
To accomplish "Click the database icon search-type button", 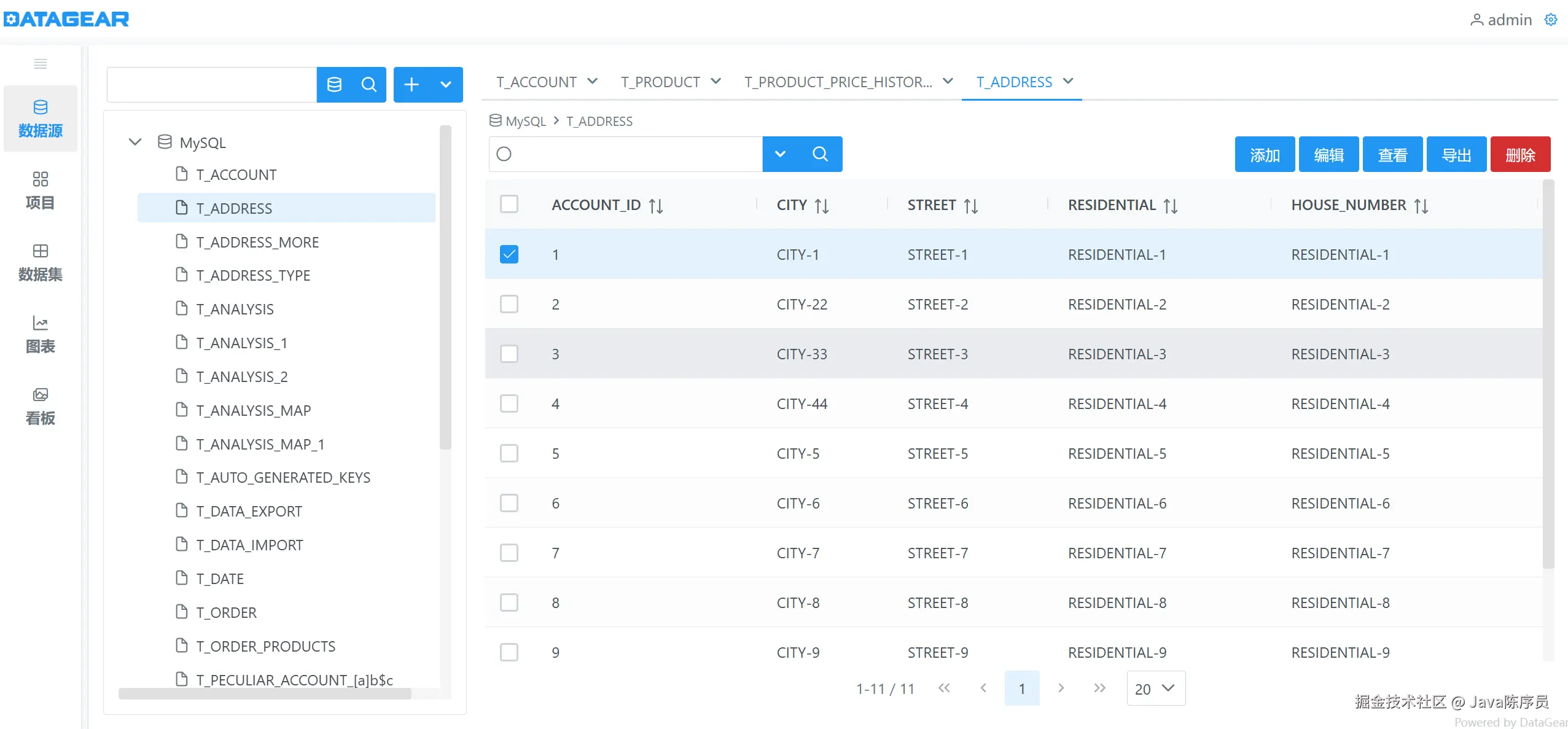I will 334,85.
